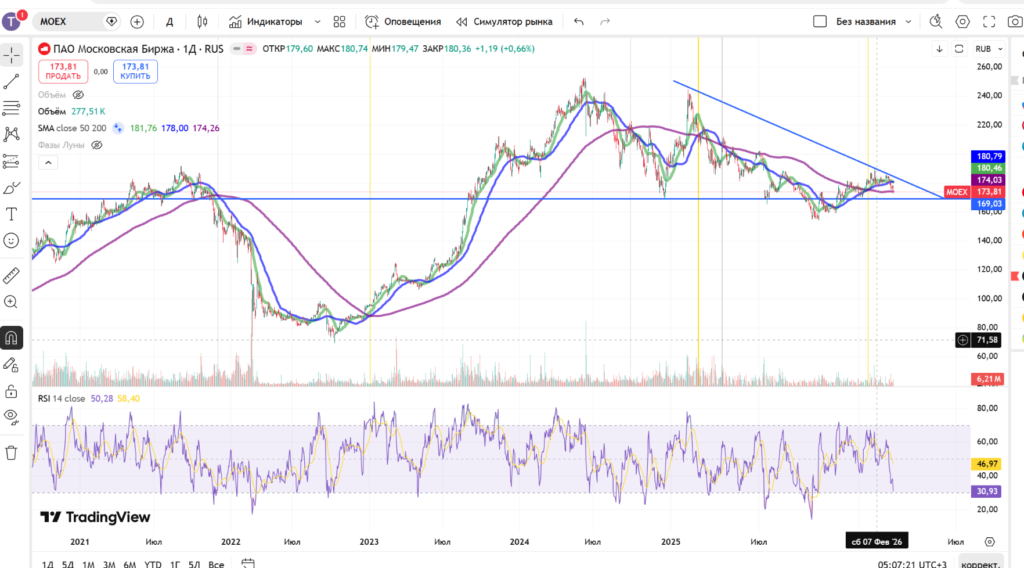The height and width of the screenshot is (568, 1024).
Task: Click the plus icon at price 71,58
Action: click(963, 340)
